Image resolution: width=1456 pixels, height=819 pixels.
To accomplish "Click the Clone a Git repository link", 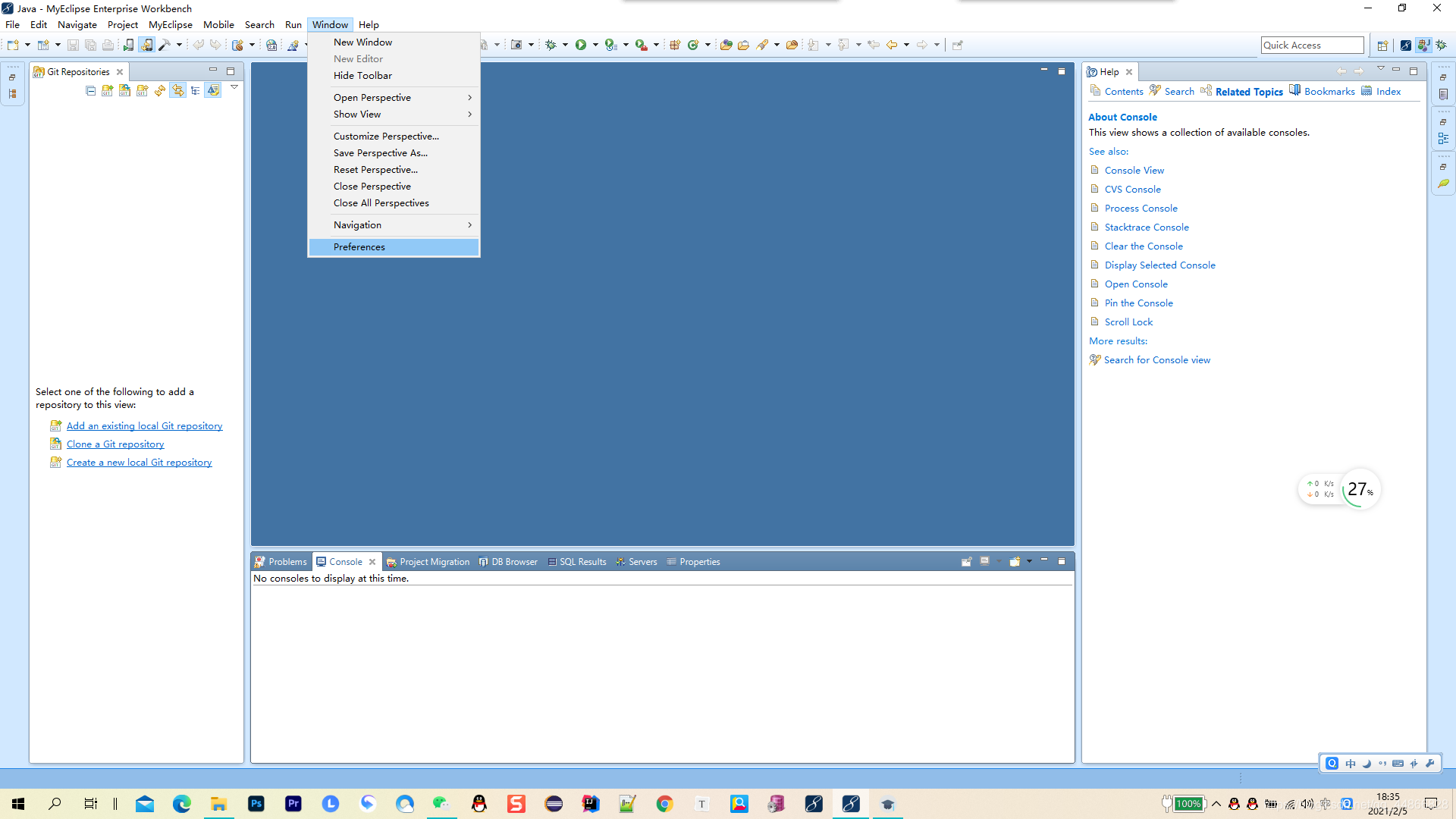I will (115, 444).
